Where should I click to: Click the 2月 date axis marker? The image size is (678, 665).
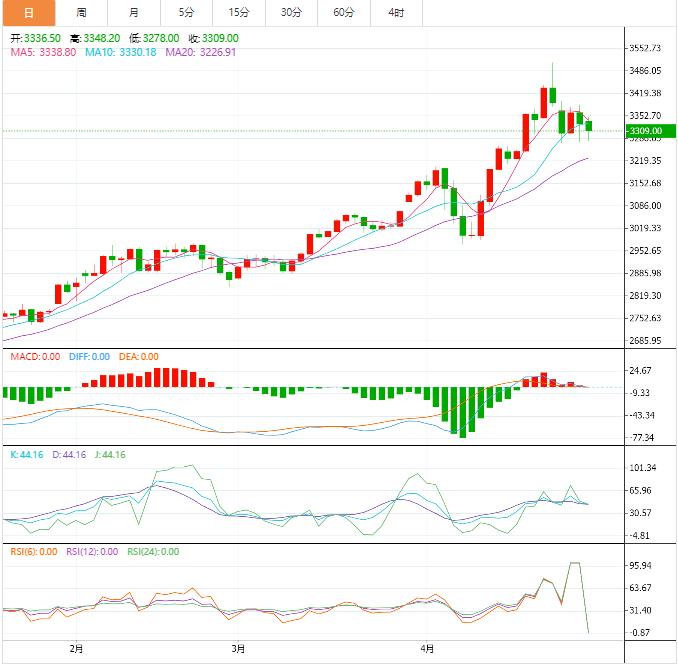pos(77,650)
